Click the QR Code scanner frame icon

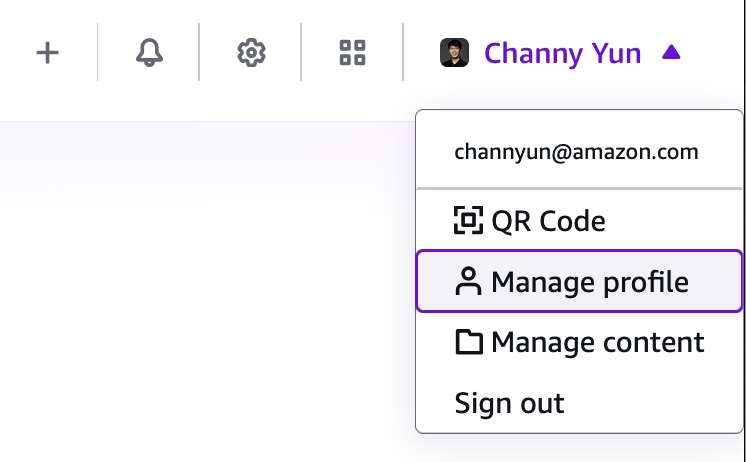tap(469, 220)
